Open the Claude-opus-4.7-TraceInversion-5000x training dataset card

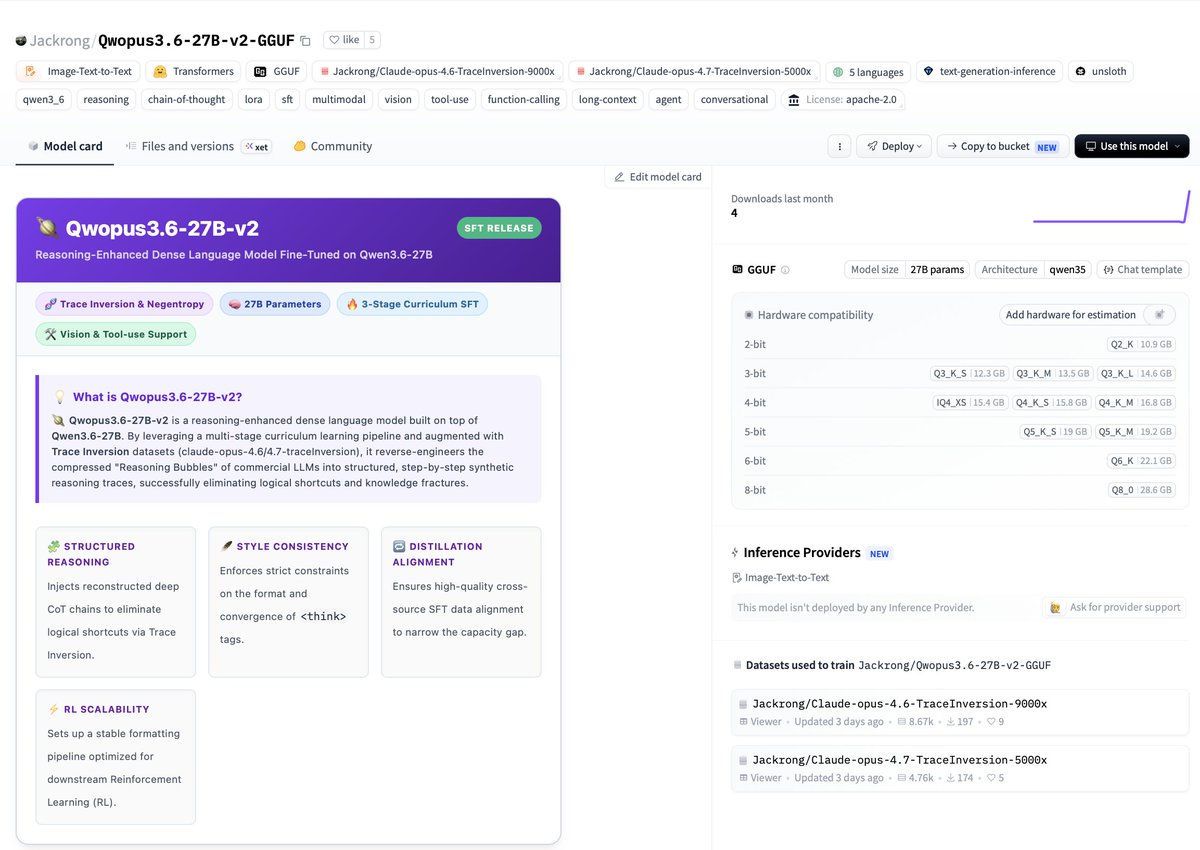click(960, 768)
